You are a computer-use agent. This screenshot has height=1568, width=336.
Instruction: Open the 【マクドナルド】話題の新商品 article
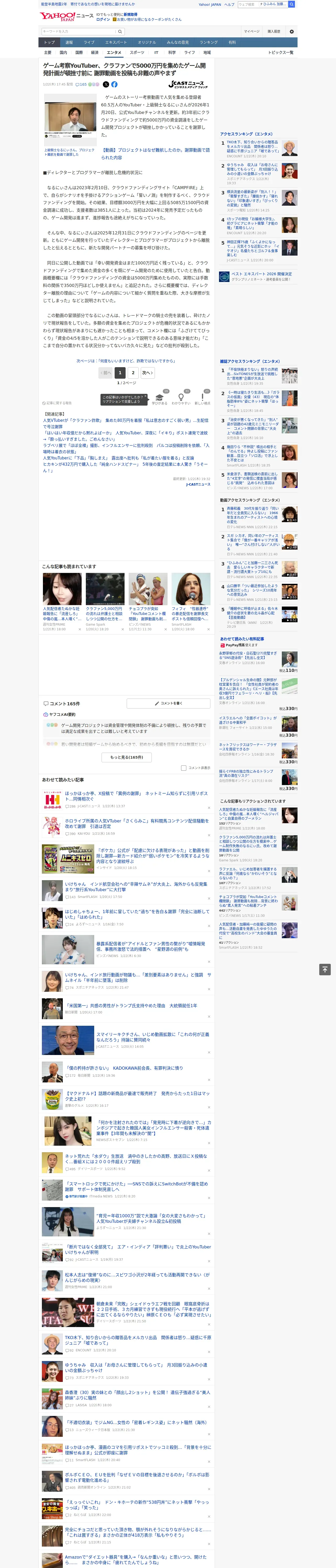[x=137, y=1096]
